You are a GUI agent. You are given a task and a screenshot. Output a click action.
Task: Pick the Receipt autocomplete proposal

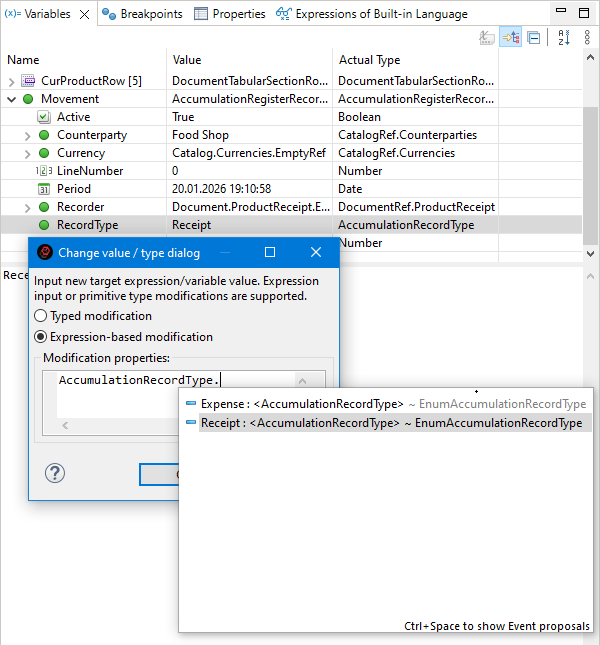click(x=300, y=423)
